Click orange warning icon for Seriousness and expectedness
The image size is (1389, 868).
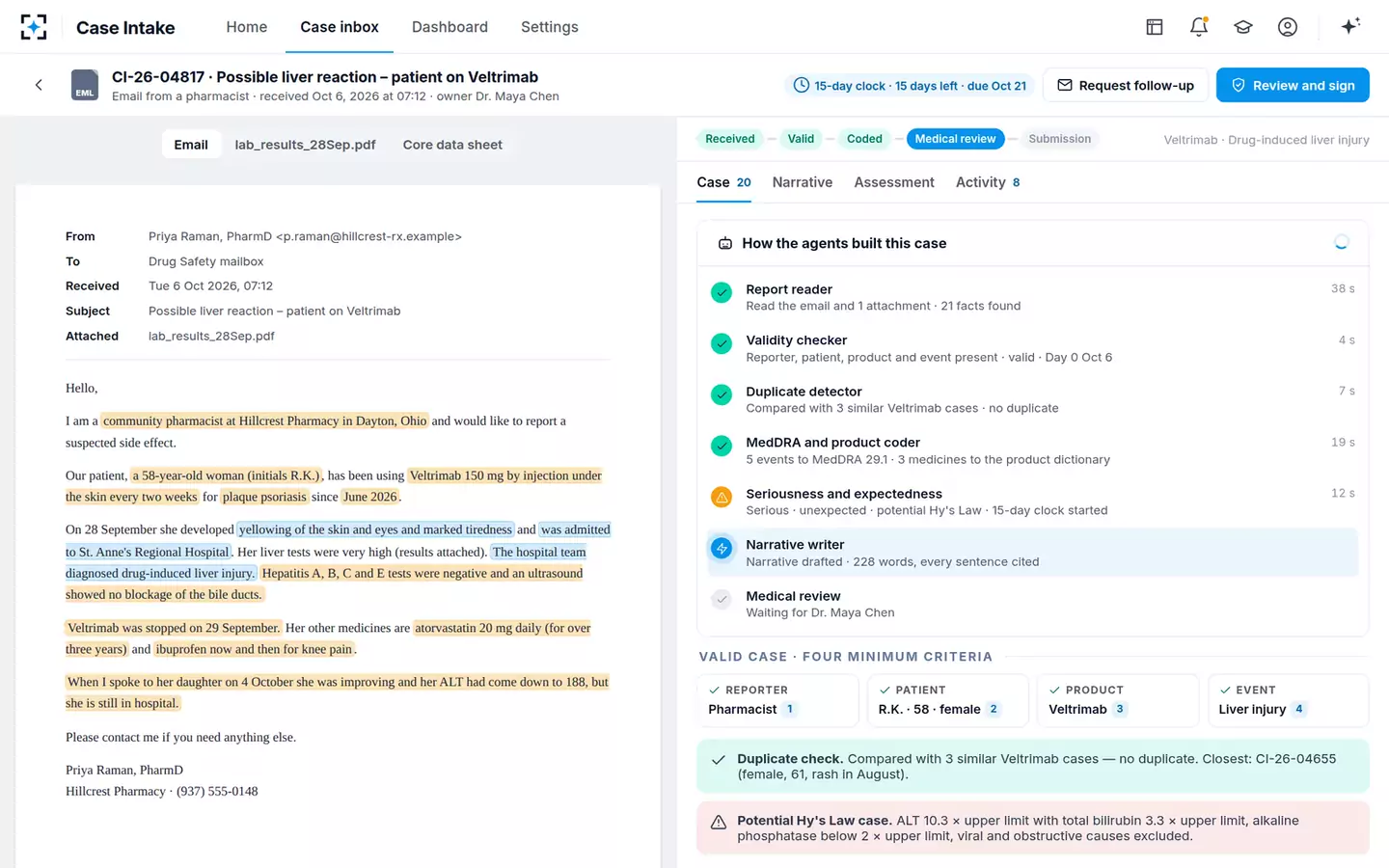pyautogui.click(x=722, y=497)
